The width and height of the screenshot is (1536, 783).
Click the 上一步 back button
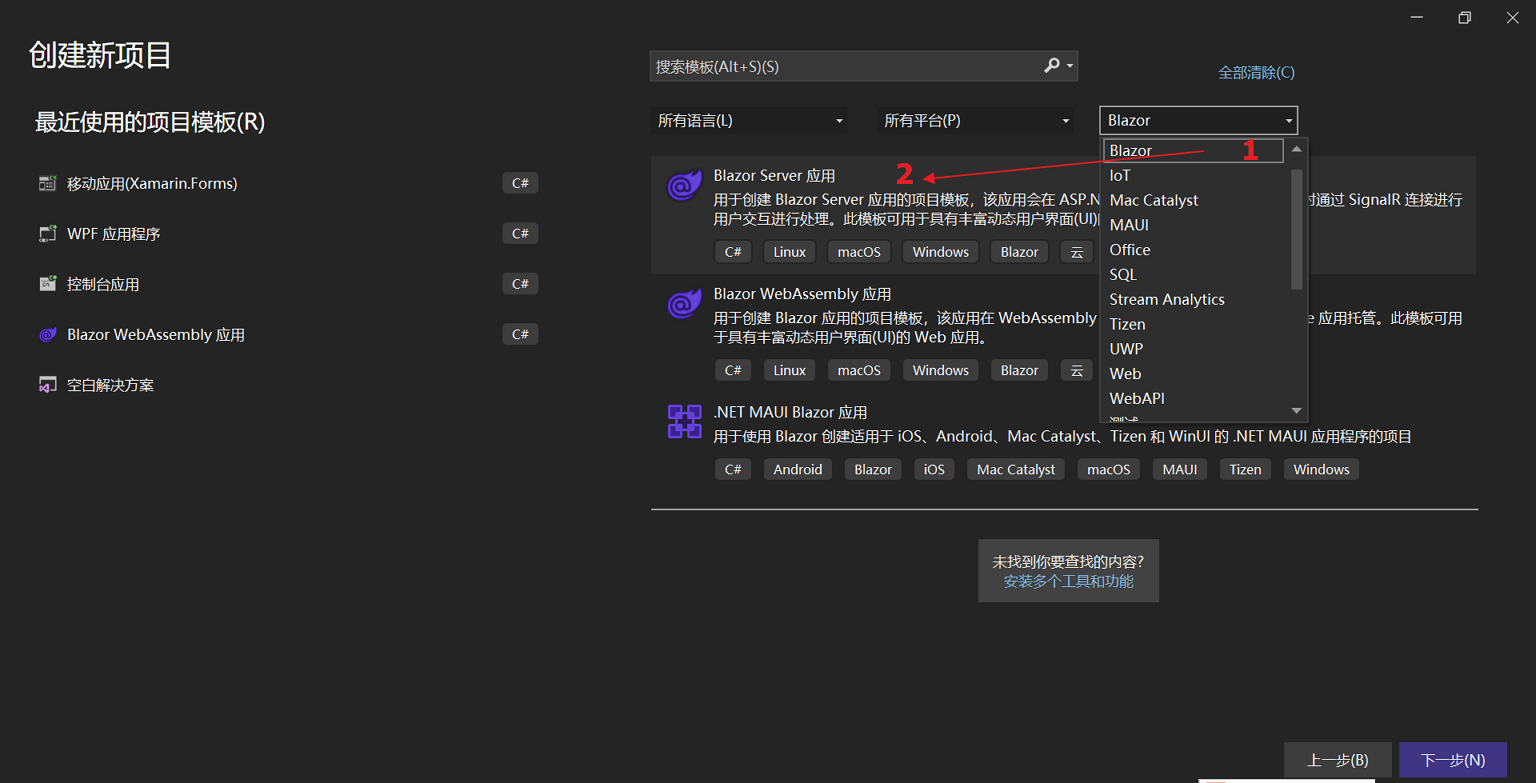1337,760
